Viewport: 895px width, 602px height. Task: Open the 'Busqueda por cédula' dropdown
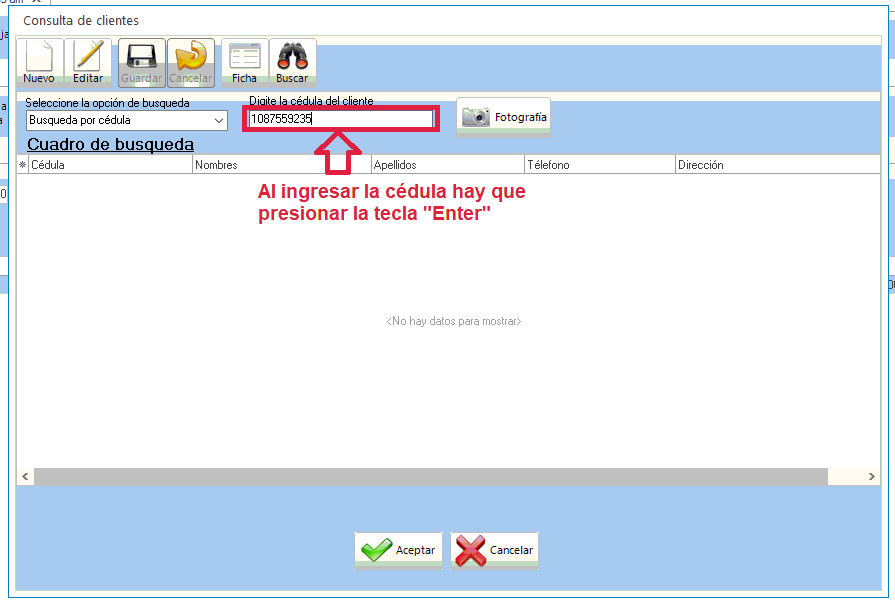tap(220, 120)
